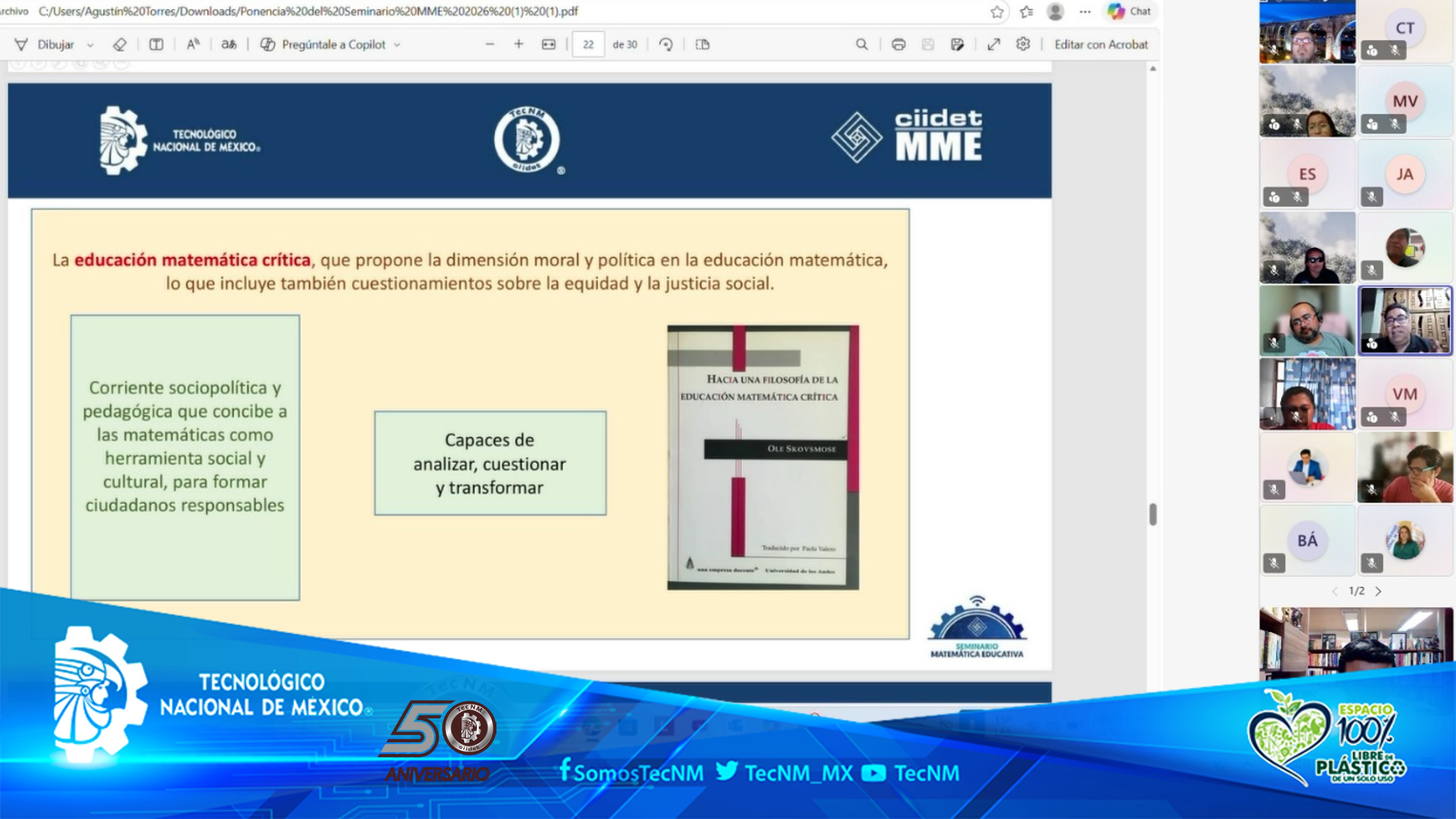1456x819 pixels.
Task: Open the Archivo menu
Action: (14, 11)
